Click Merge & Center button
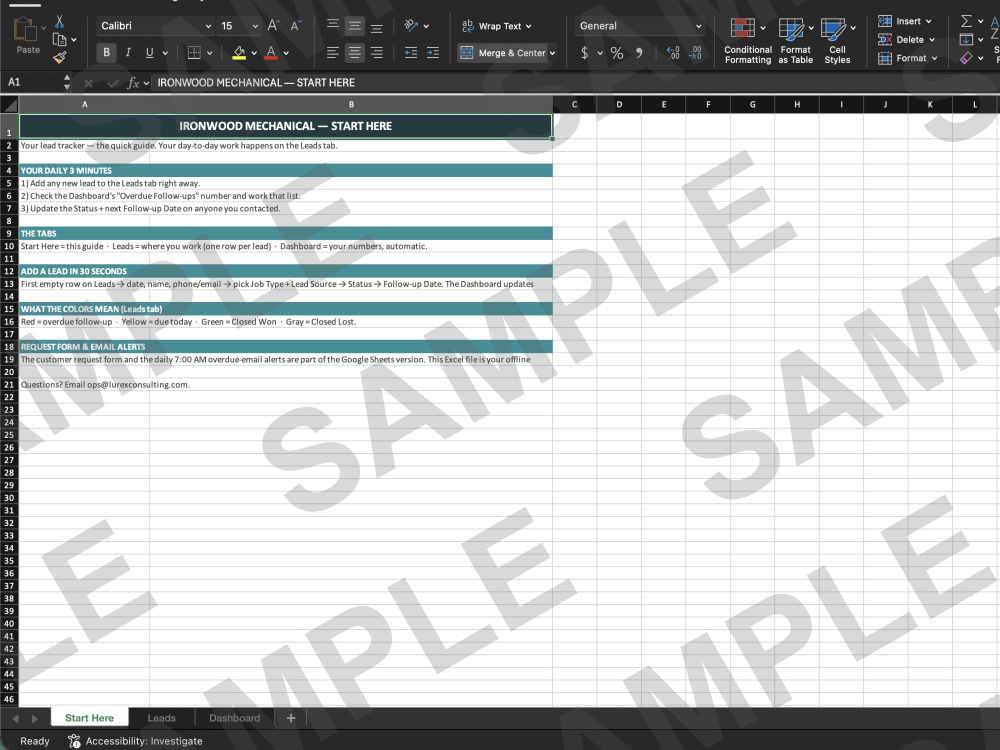This screenshot has width=1000, height=750. click(503, 53)
